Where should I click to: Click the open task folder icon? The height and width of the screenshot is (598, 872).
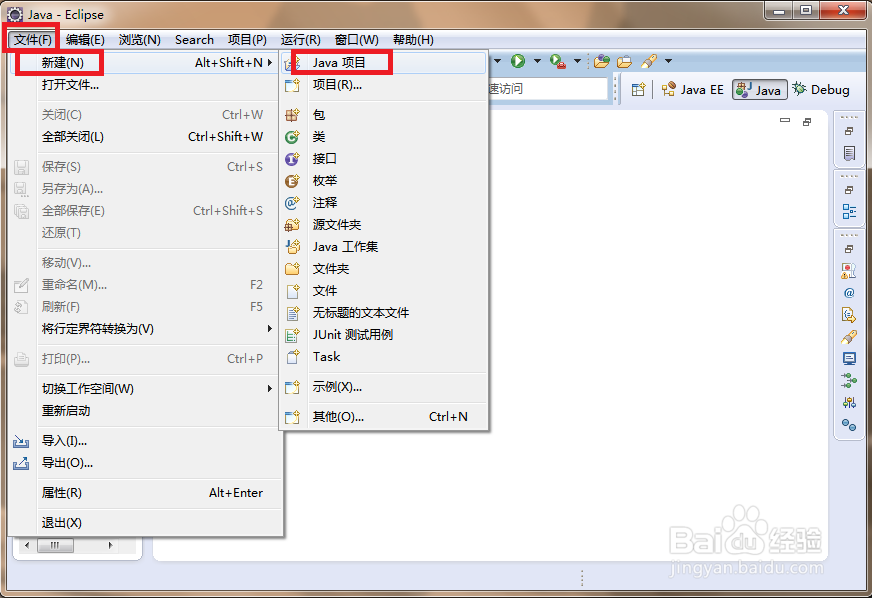(x=624, y=61)
